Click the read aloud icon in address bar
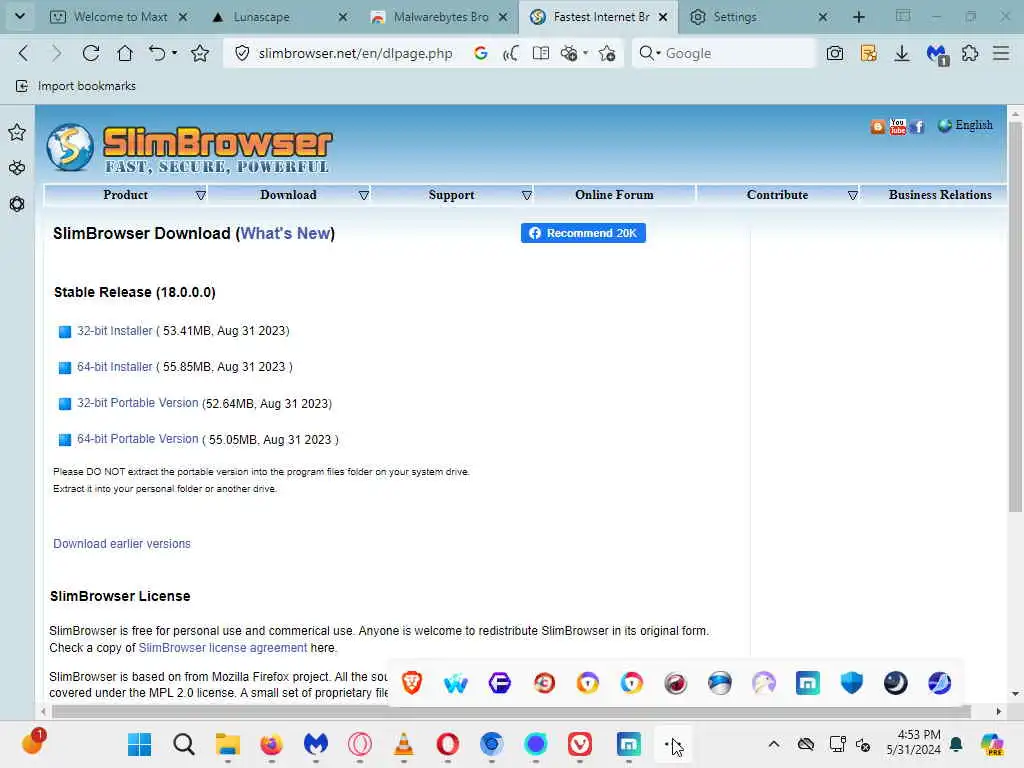Viewport: 1024px width, 768px height. point(511,53)
